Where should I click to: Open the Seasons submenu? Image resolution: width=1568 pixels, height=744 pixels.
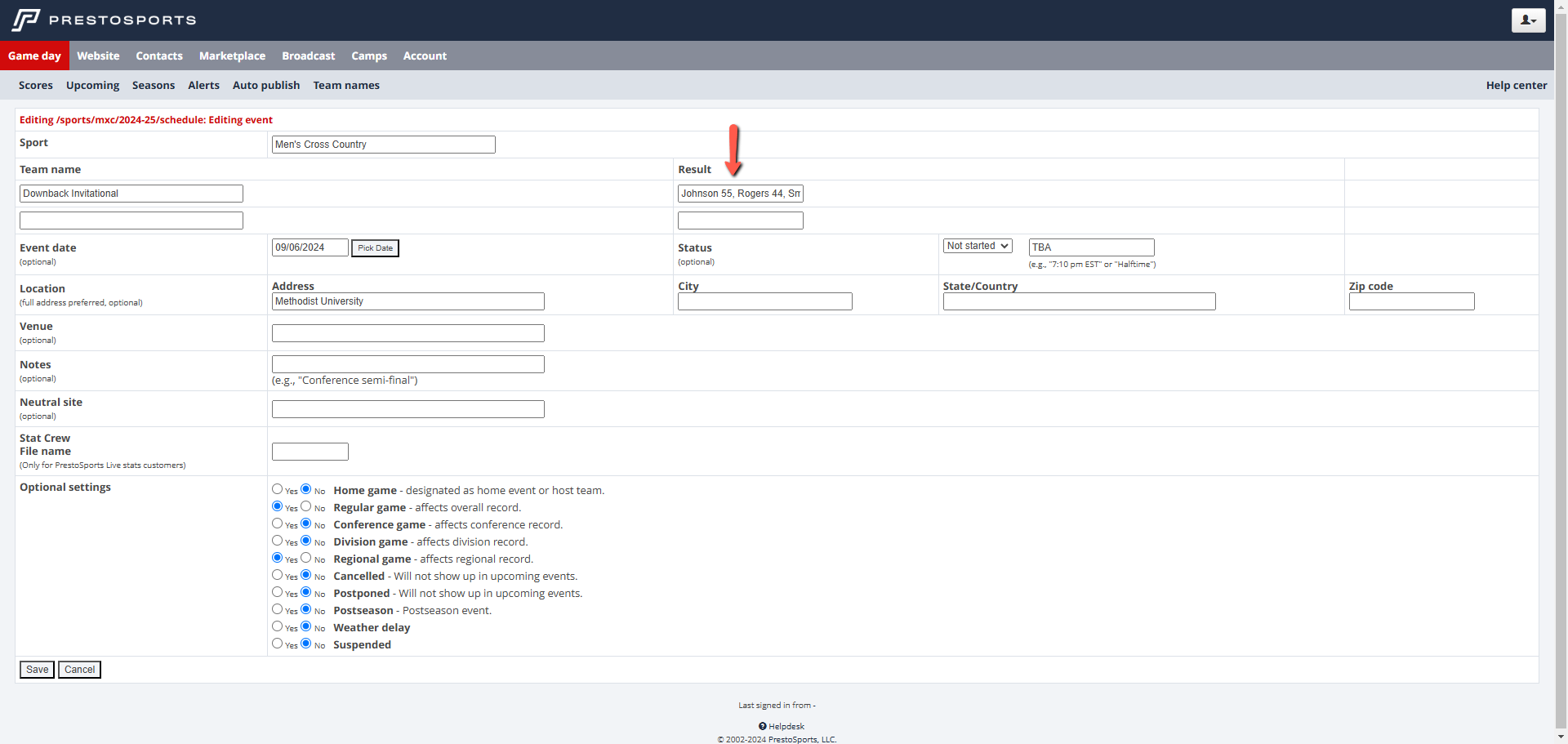(x=154, y=85)
